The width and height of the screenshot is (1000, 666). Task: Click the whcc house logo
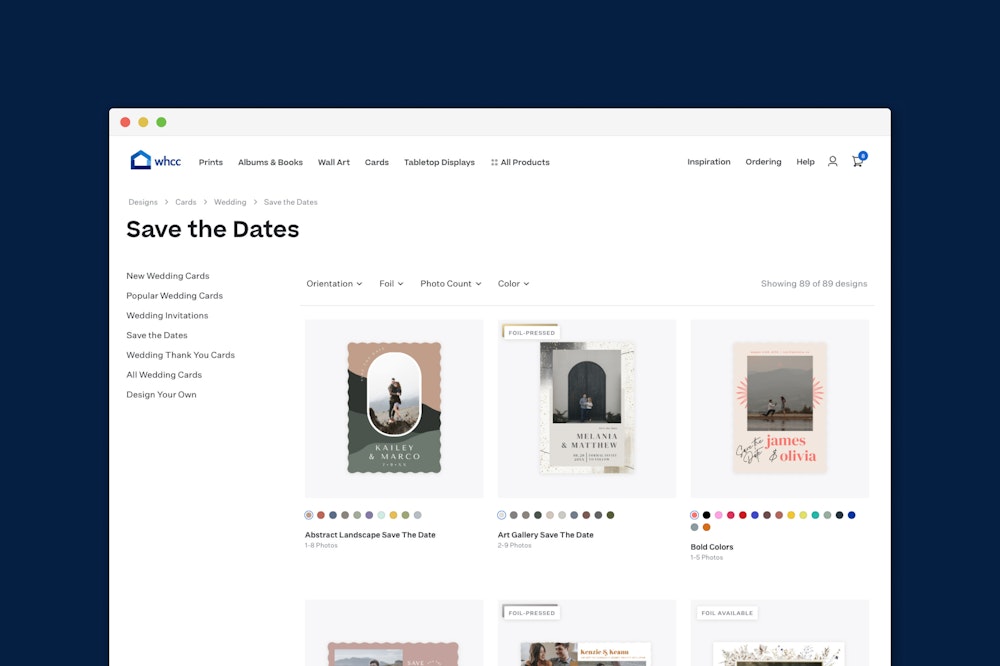(x=156, y=160)
